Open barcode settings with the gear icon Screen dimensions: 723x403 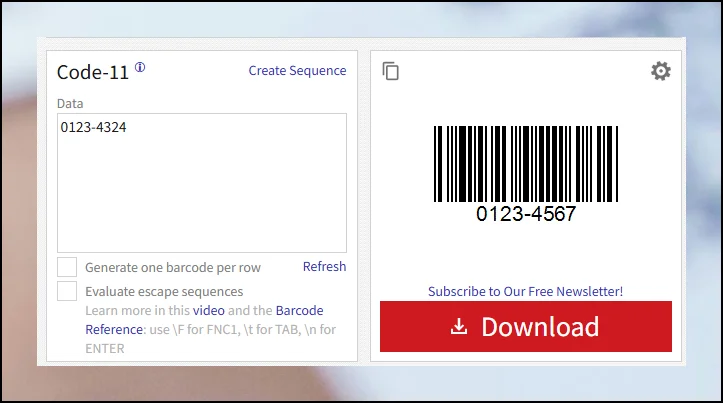coord(660,71)
